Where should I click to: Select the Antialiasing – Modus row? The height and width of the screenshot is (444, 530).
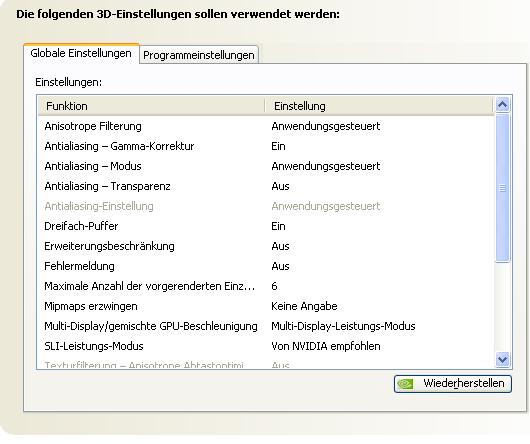click(x=266, y=166)
